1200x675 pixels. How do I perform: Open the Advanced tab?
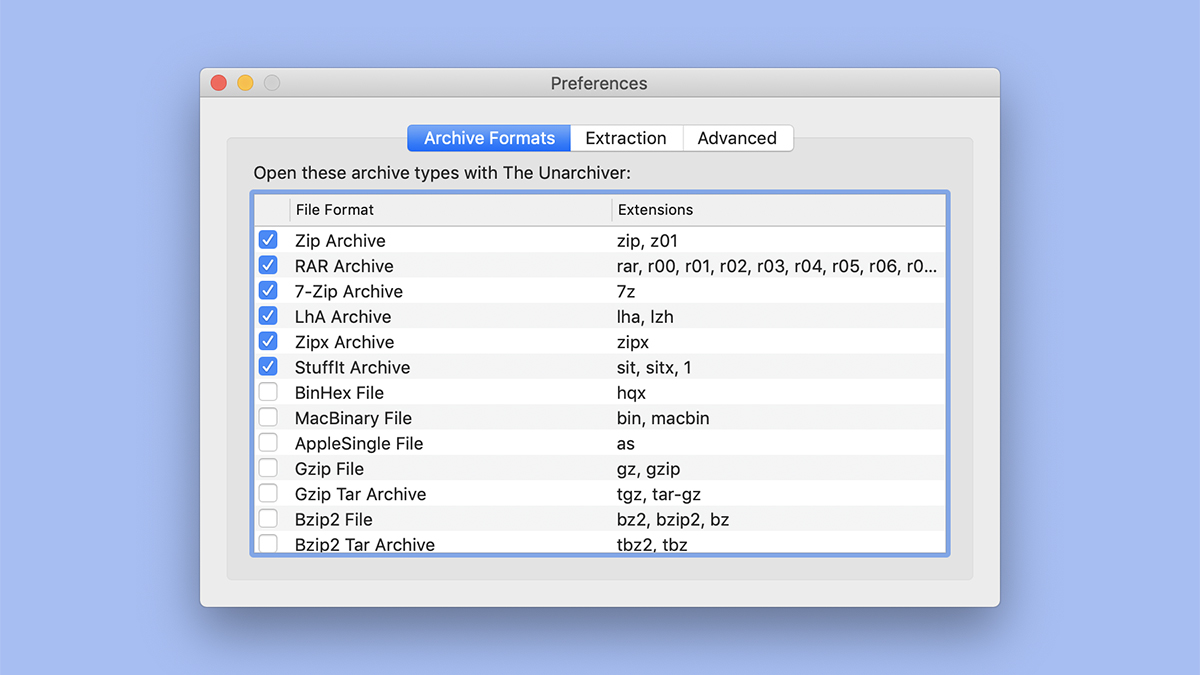click(x=738, y=138)
